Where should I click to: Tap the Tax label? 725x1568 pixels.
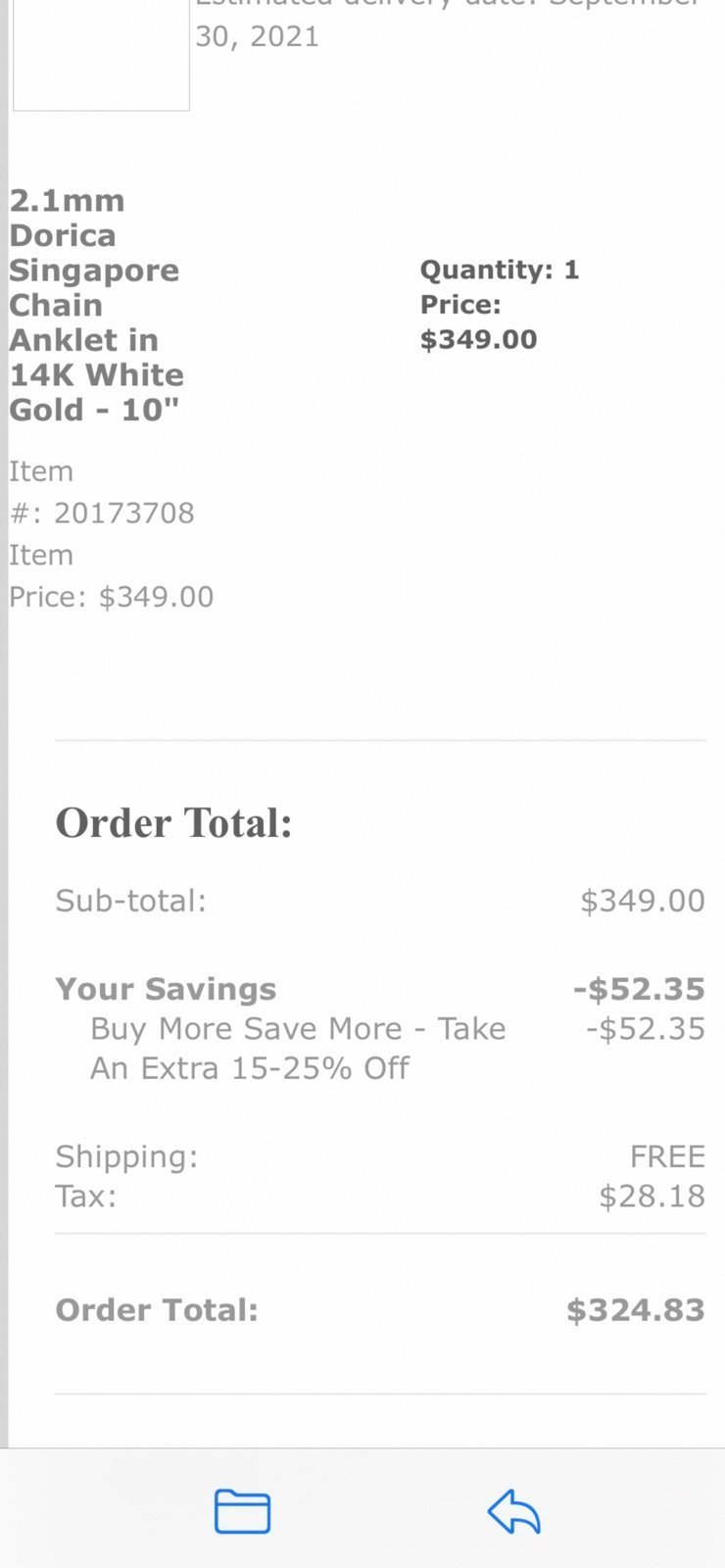(85, 1196)
